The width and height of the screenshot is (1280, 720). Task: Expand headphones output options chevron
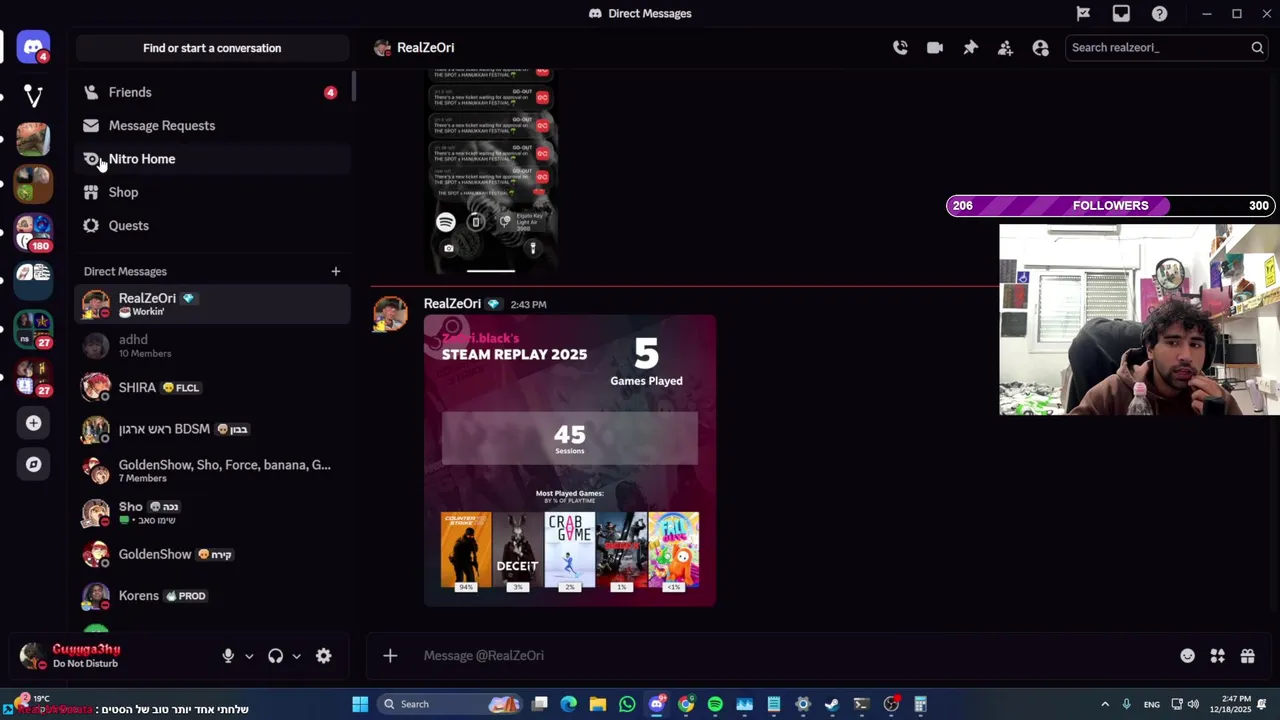coord(296,656)
